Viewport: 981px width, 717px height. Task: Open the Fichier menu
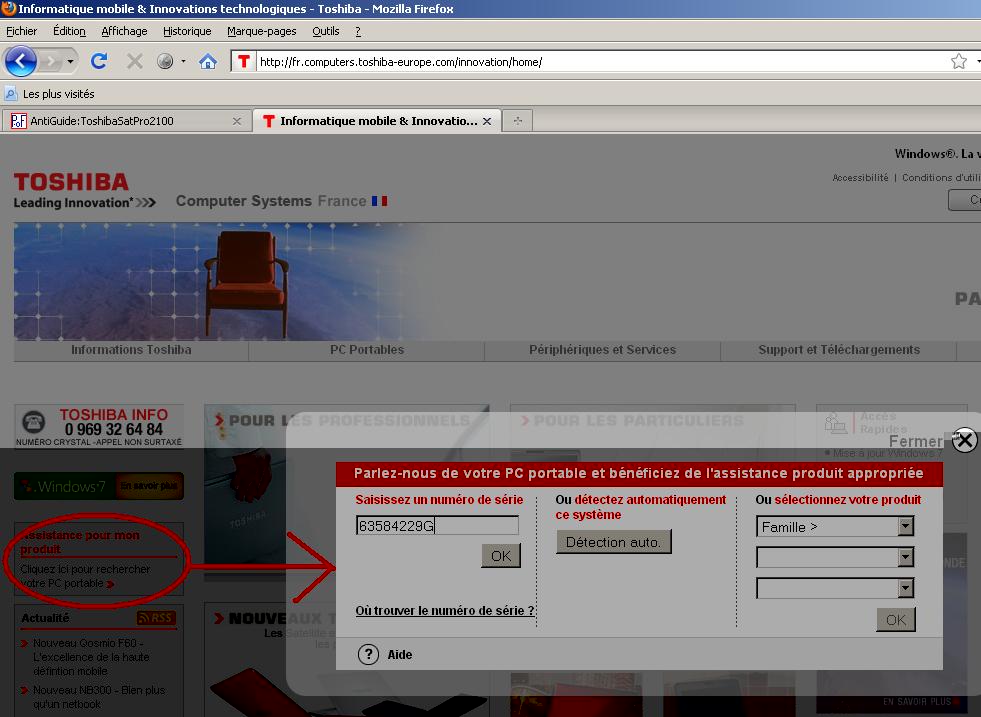(x=21, y=31)
